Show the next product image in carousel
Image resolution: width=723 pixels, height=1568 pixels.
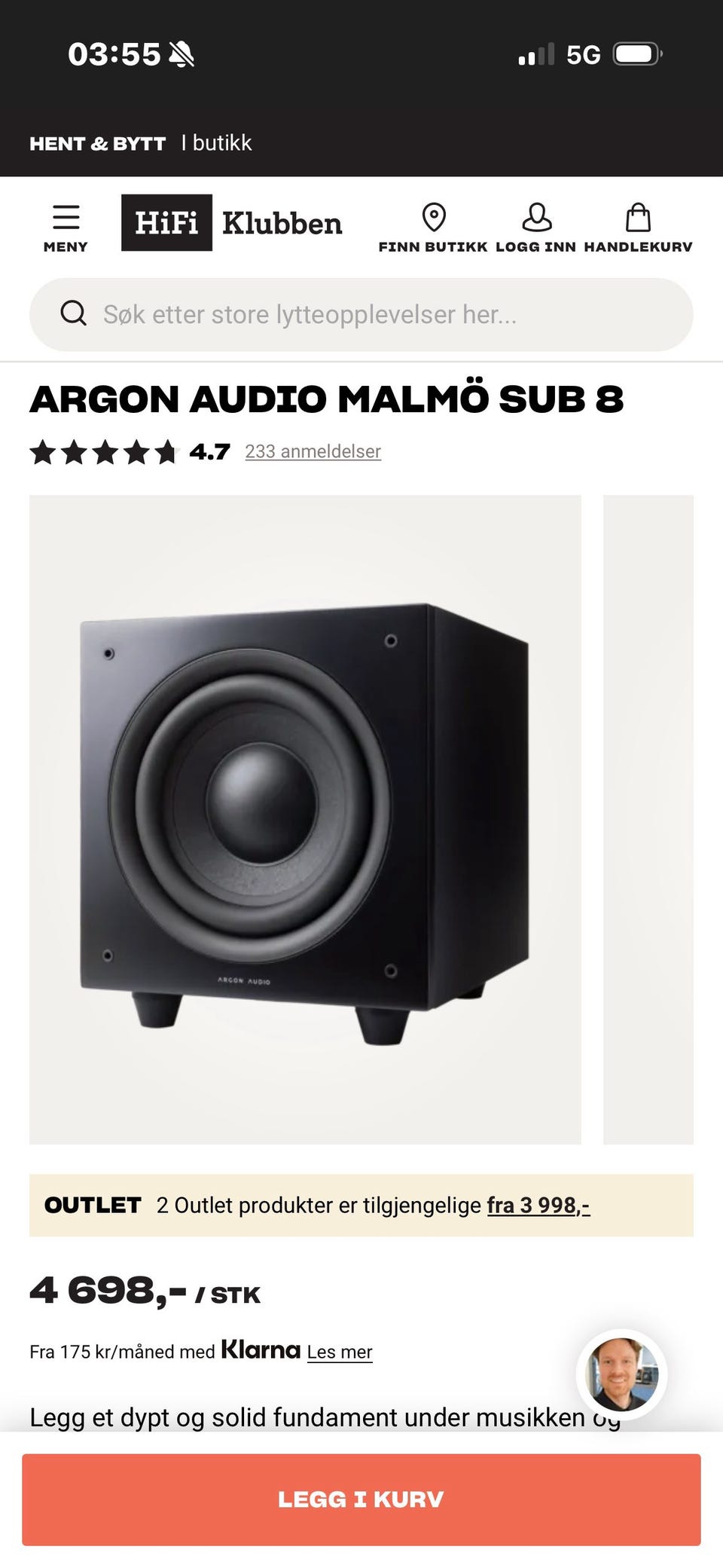[648, 819]
